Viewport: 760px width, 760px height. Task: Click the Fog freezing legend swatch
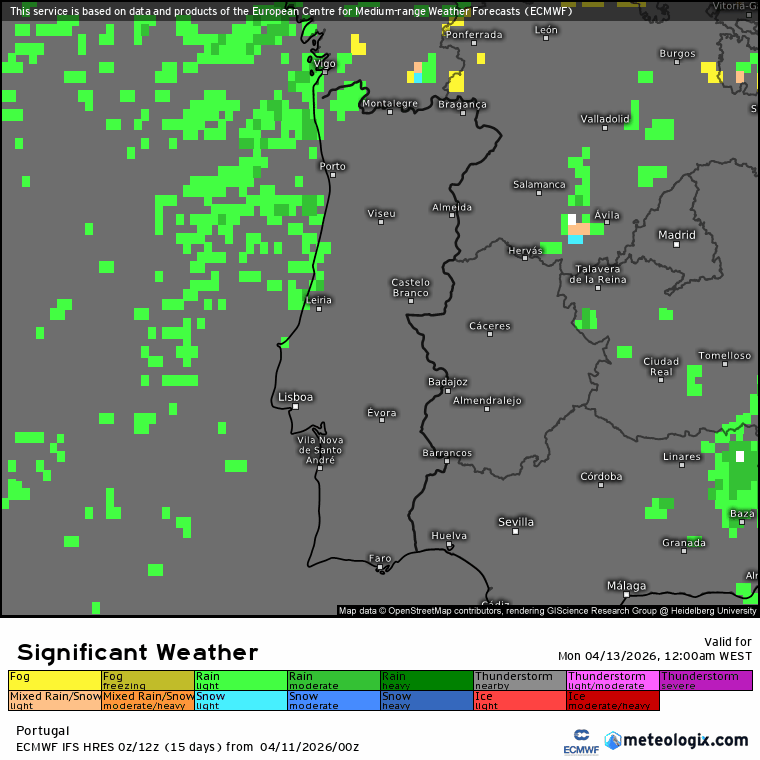[x=148, y=681]
